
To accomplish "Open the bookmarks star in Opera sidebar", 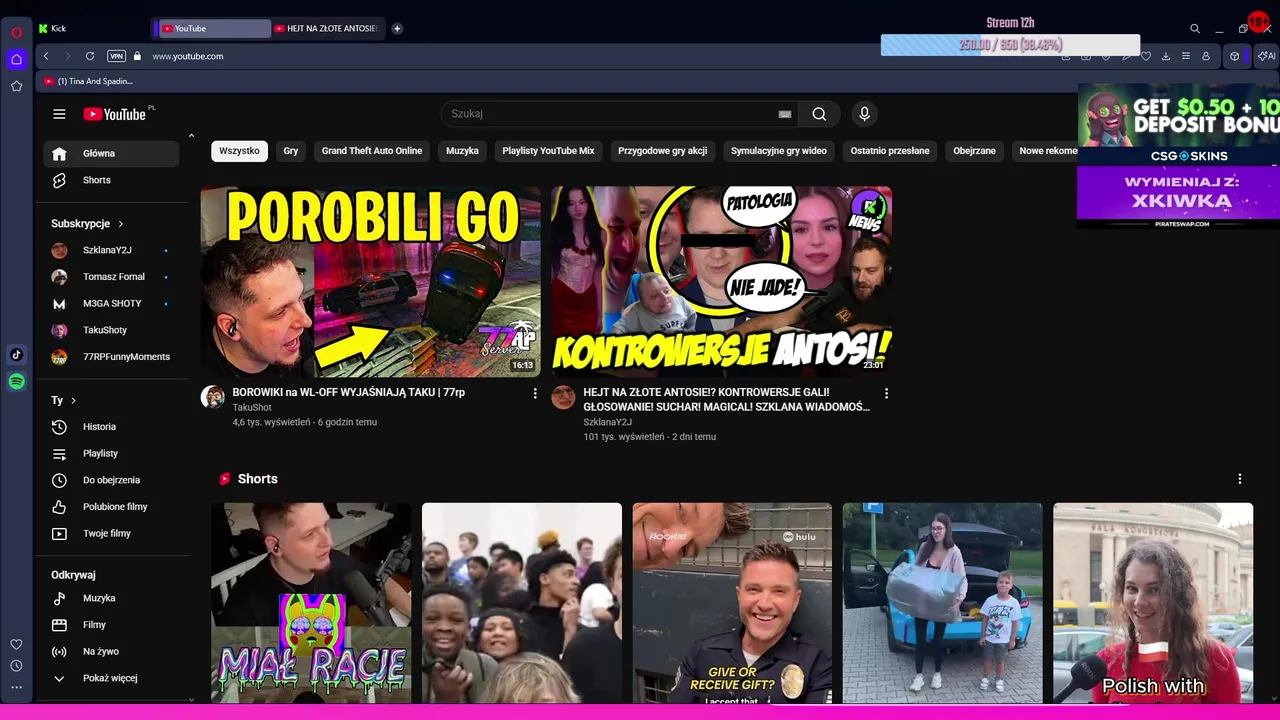I will click(x=16, y=86).
